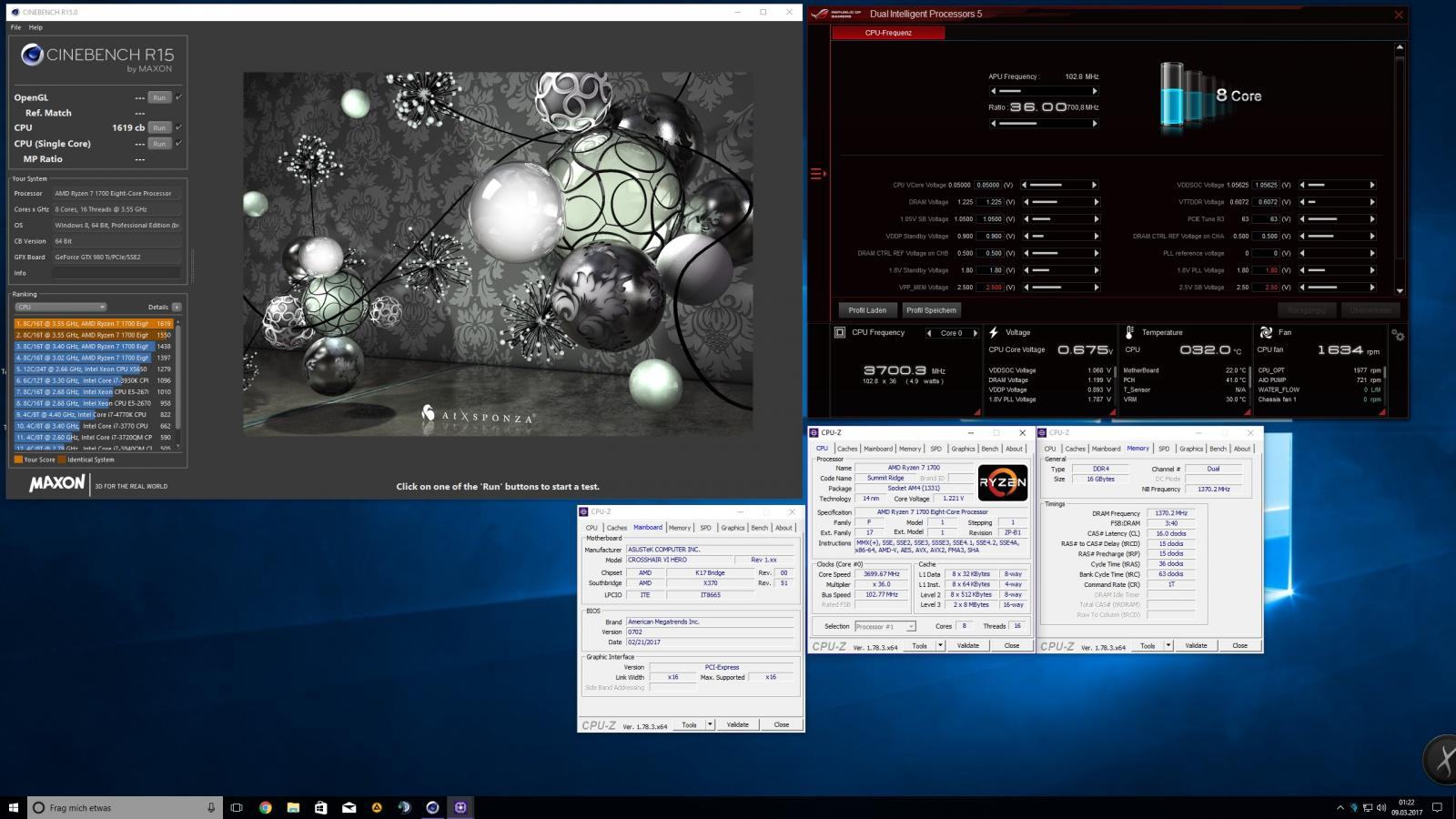
Task: Click the Info field in Your System
Action: [x=116, y=273]
